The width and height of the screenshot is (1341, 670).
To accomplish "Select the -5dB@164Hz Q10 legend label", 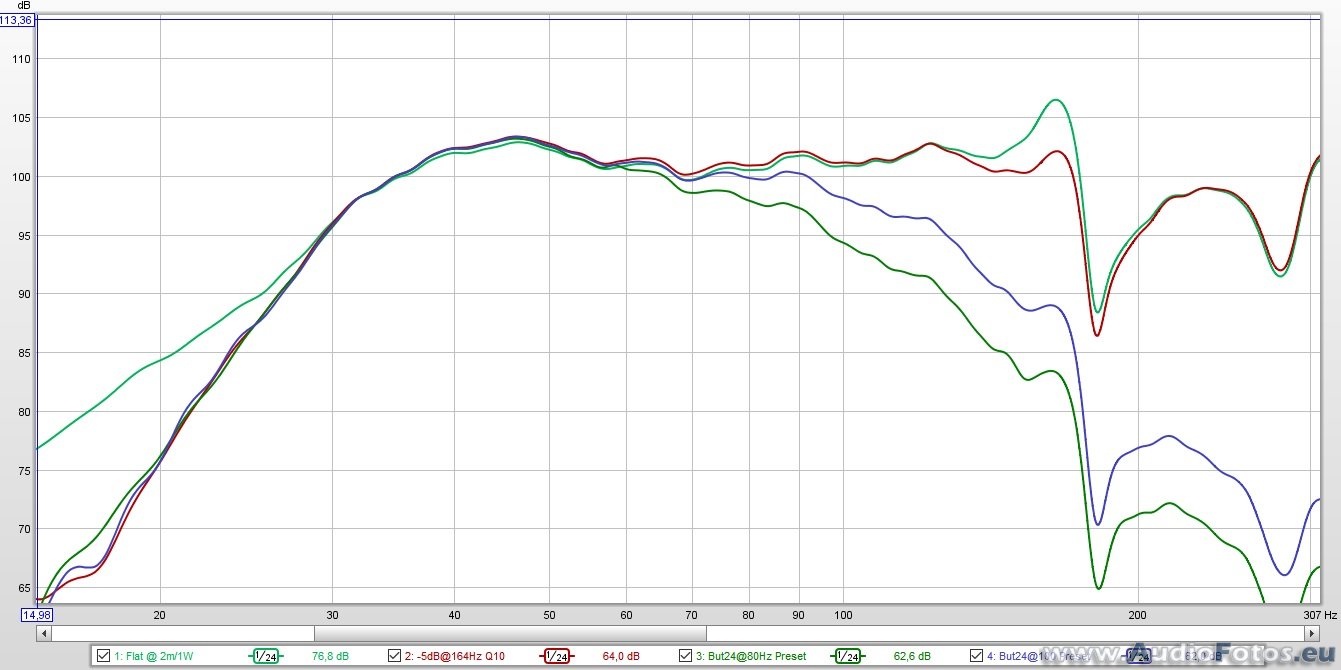I will tap(455, 656).
